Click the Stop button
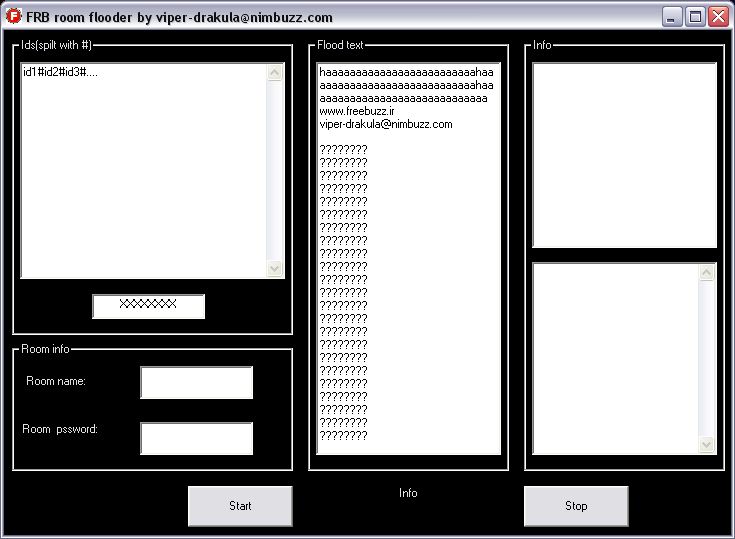Viewport: 735px width, 539px height. point(576,506)
